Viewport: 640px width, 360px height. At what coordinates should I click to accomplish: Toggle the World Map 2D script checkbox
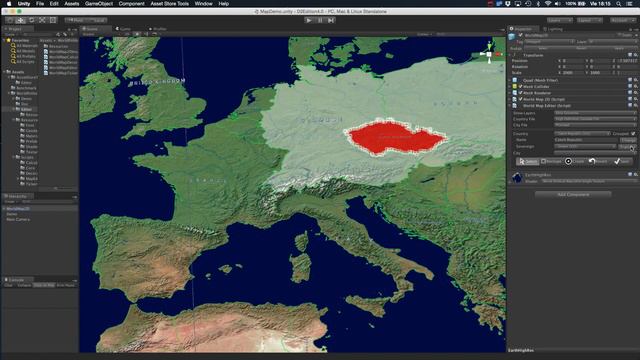(x=520, y=99)
